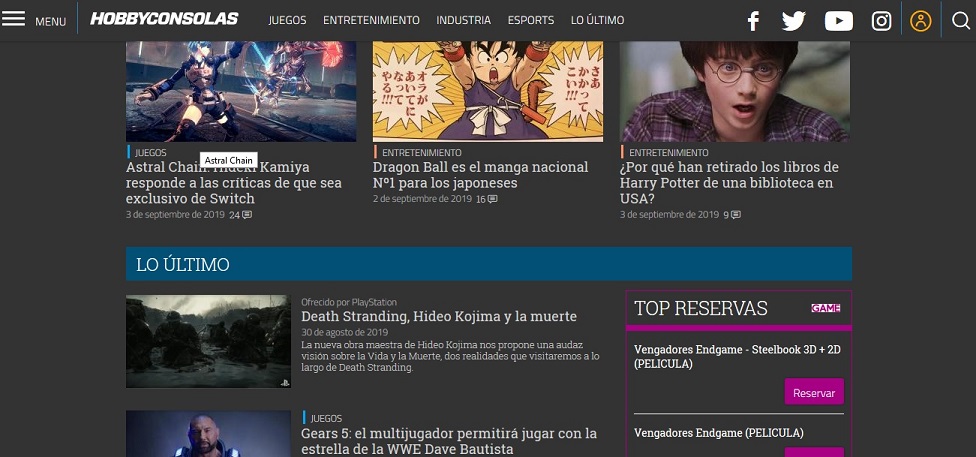Open LO ÚLTIMO in top navigation
The height and width of the screenshot is (457, 976).
point(598,21)
